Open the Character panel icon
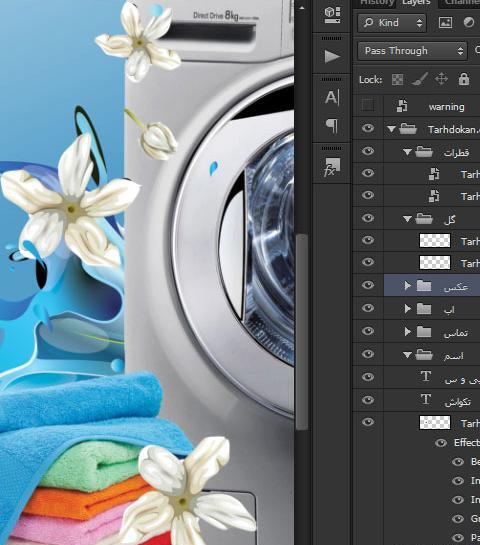Viewport: 480px width, 545px height. pyautogui.click(x=332, y=97)
